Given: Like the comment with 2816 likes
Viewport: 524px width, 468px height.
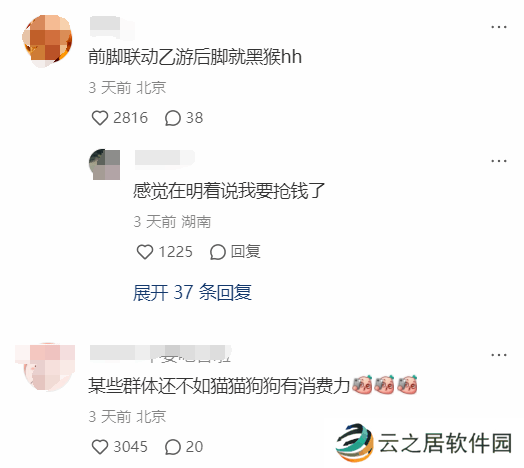Looking at the screenshot, I should 100,118.
